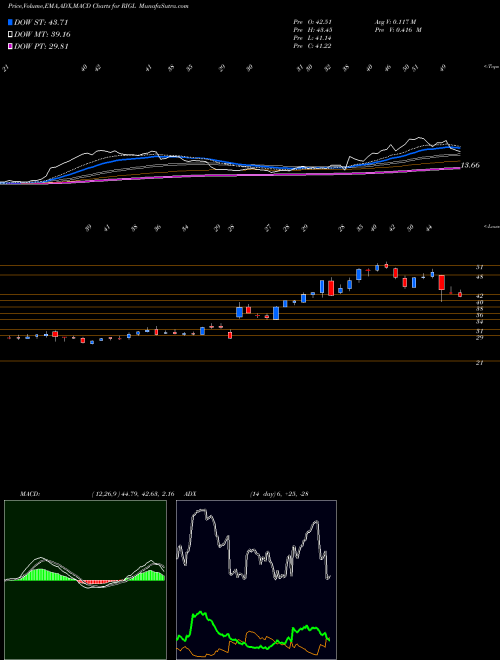The width and height of the screenshot is (500, 660).
Task: Click the last red candlestick on the right
Action: point(460,294)
